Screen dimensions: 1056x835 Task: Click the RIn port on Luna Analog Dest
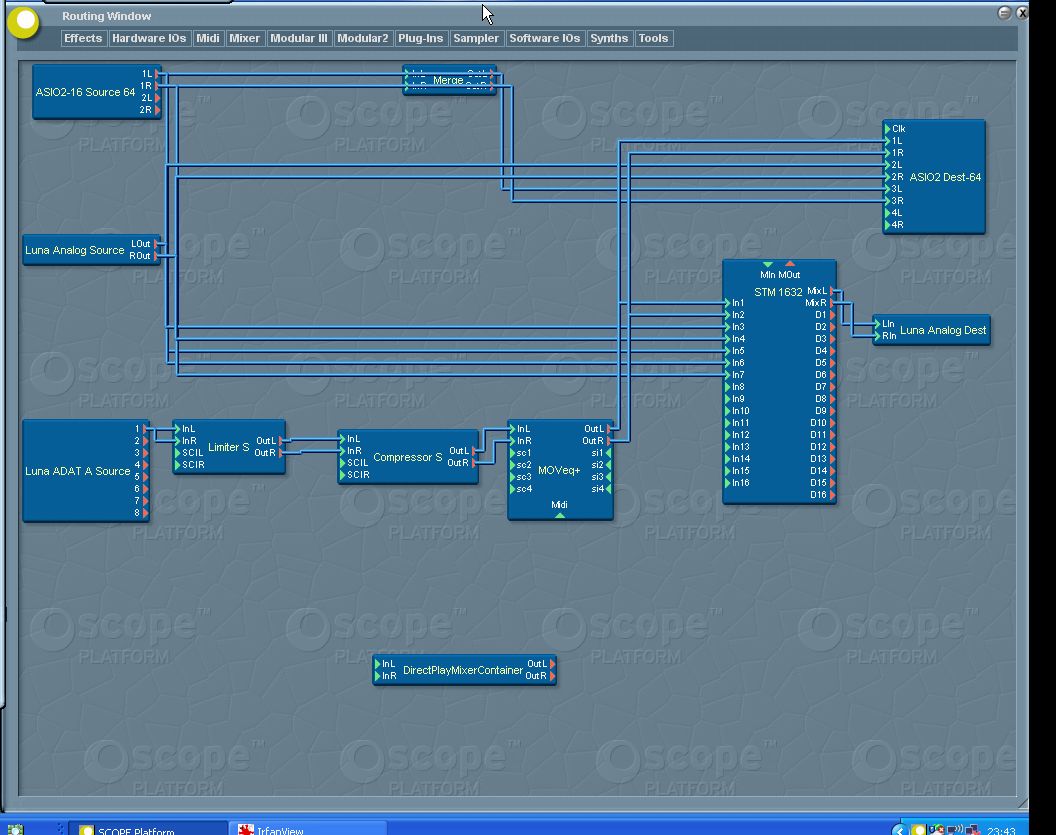878,335
